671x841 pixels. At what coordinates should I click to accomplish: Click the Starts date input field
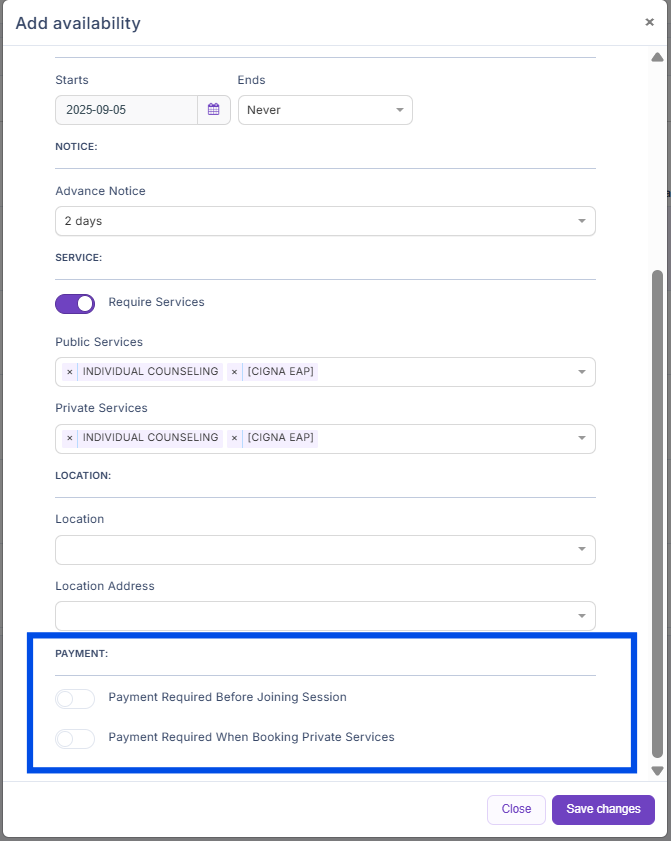[126, 110]
